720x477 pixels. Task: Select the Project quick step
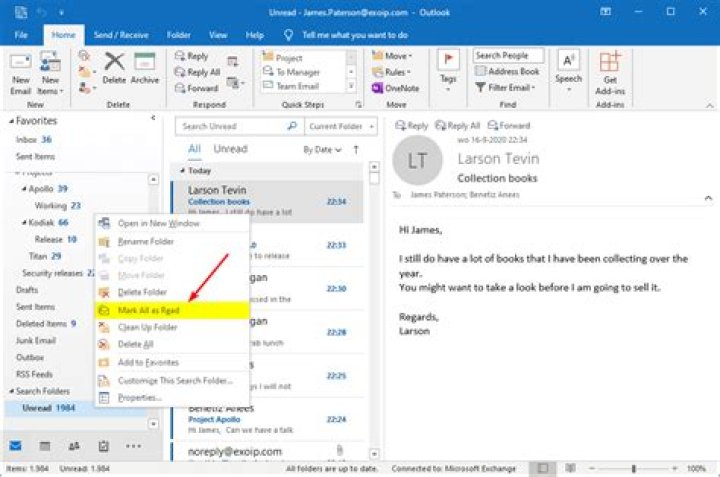[303, 58]
